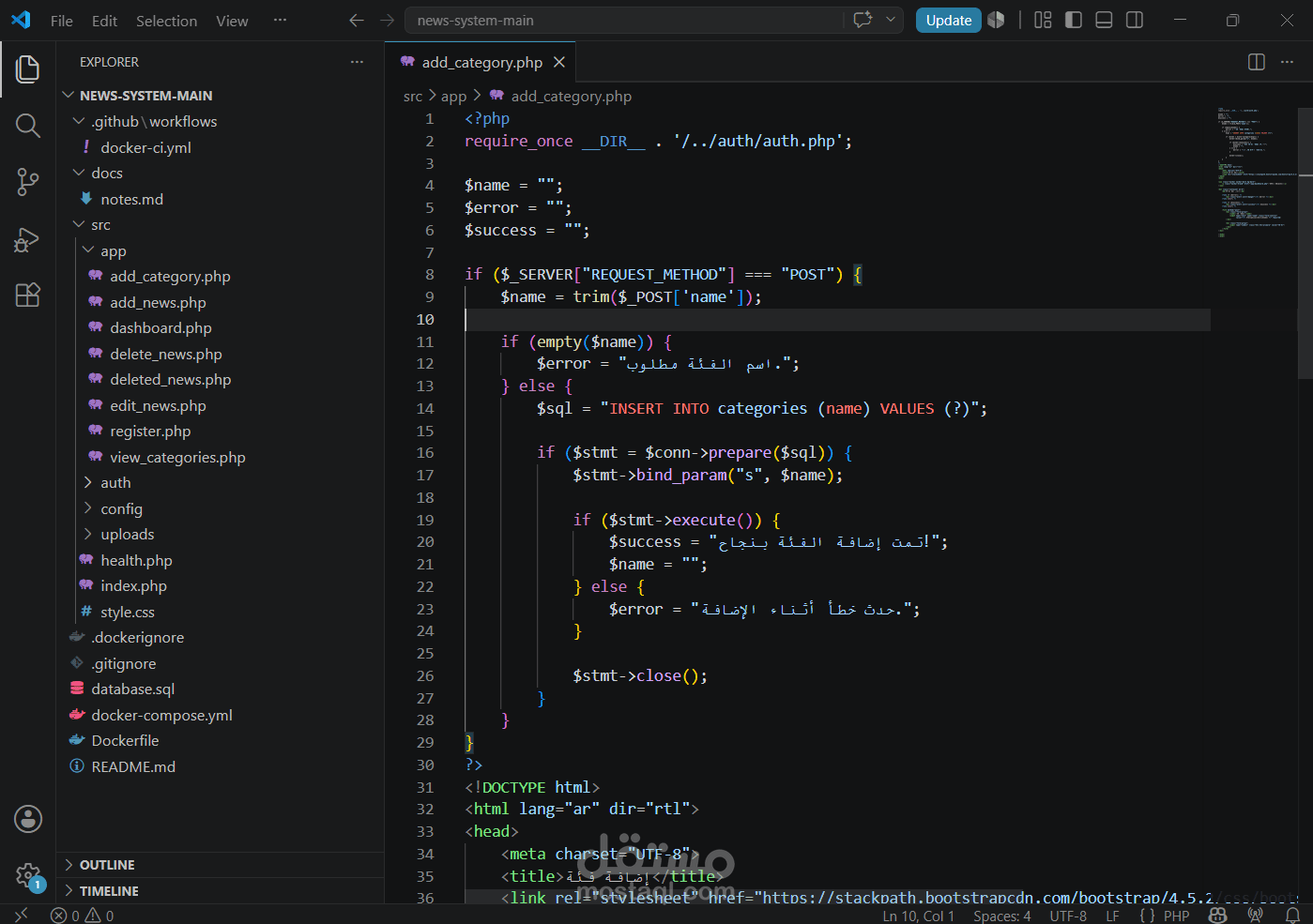Click Ln 10, Col 1 in status bar

coord(918,916)
